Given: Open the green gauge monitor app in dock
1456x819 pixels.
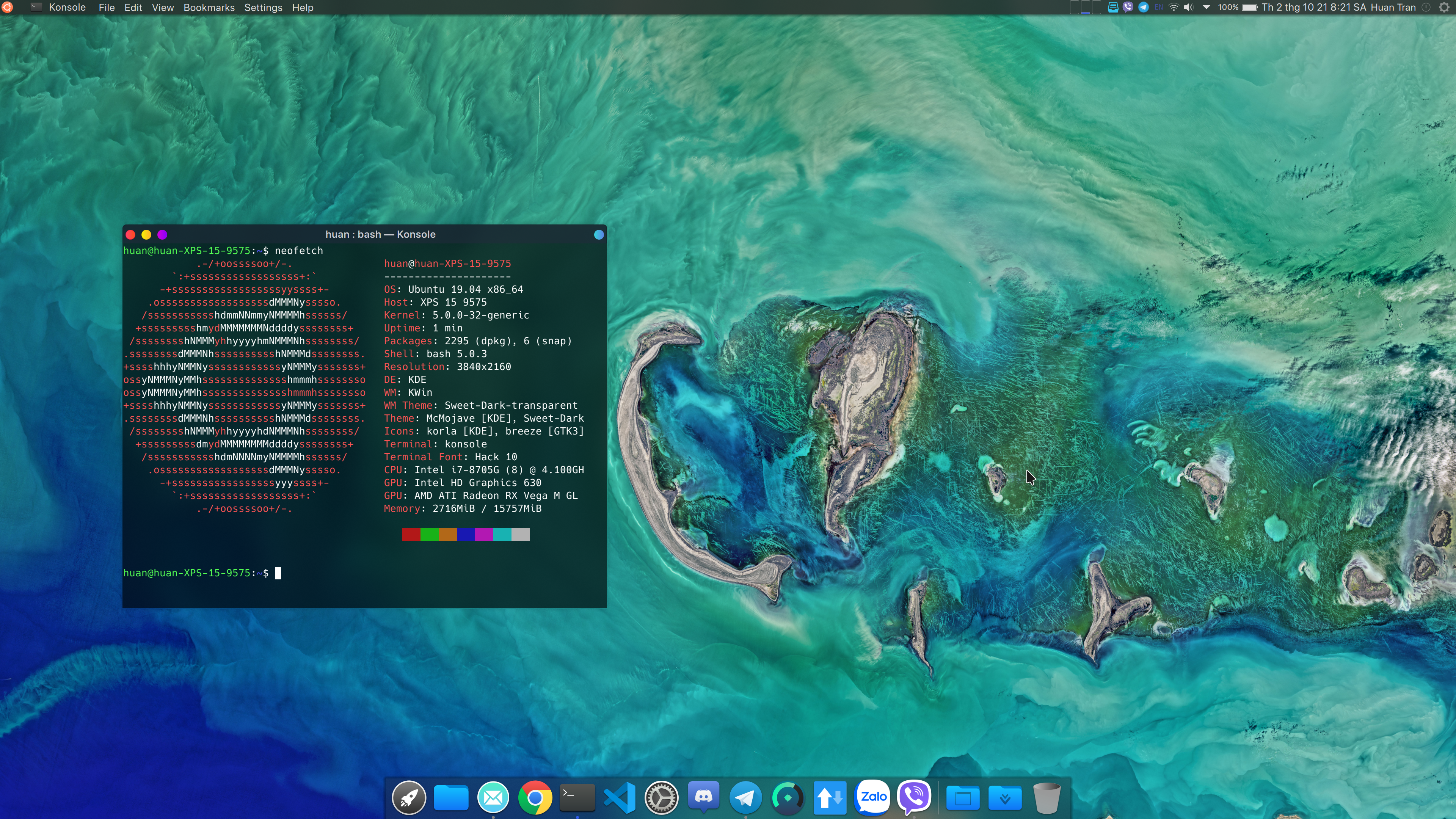Looking at the screenshot, I should click(788, 797).
